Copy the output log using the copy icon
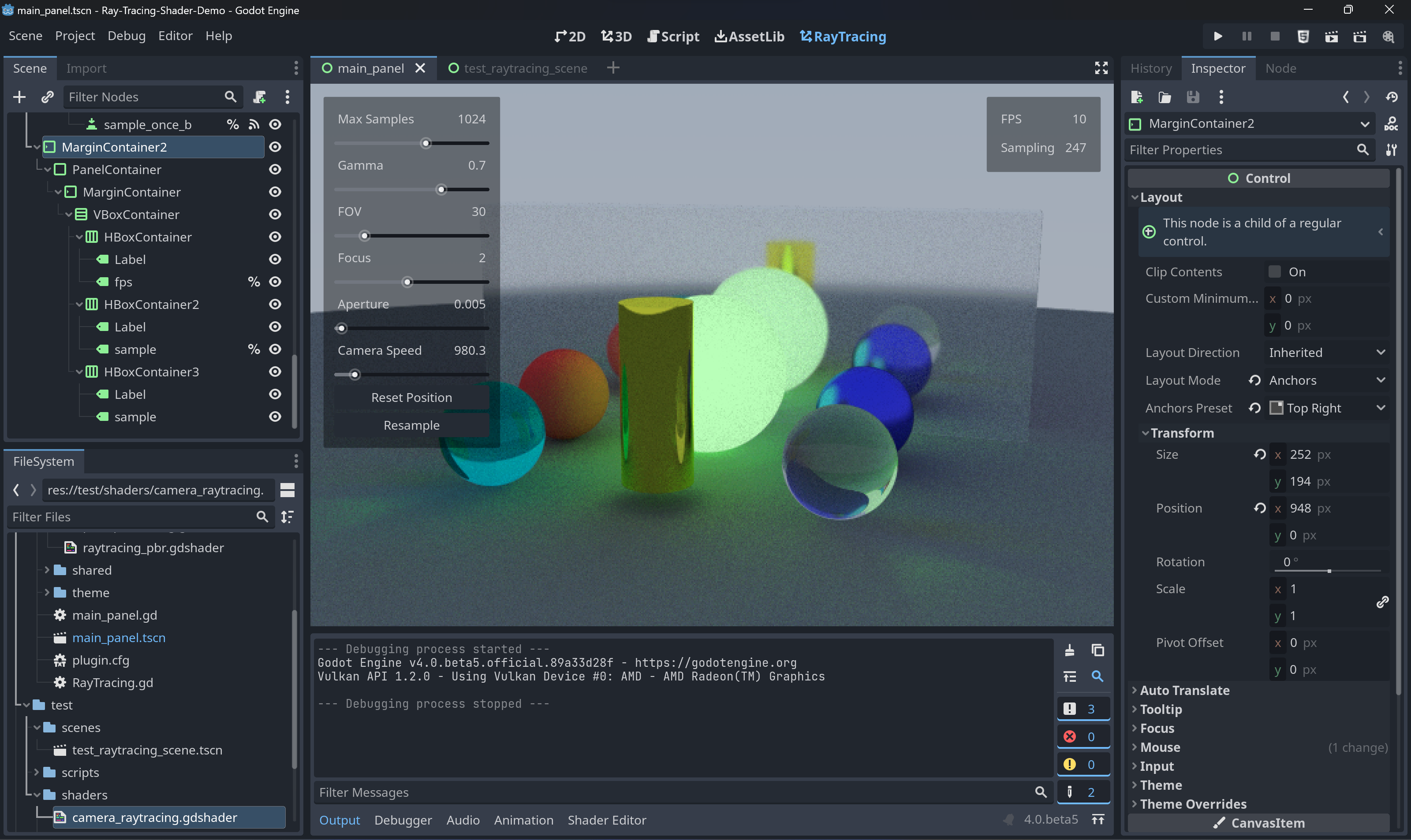Screen dimensions: 1411x840 (1097, 650)
